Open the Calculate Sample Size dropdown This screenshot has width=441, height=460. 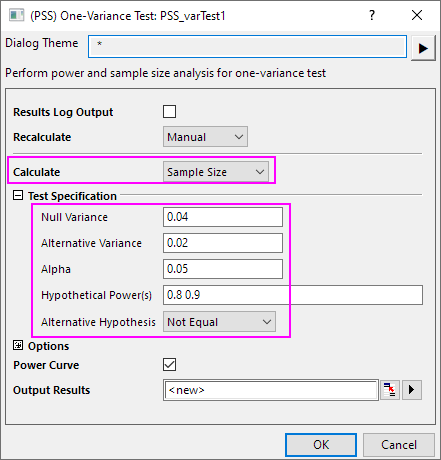216,172
